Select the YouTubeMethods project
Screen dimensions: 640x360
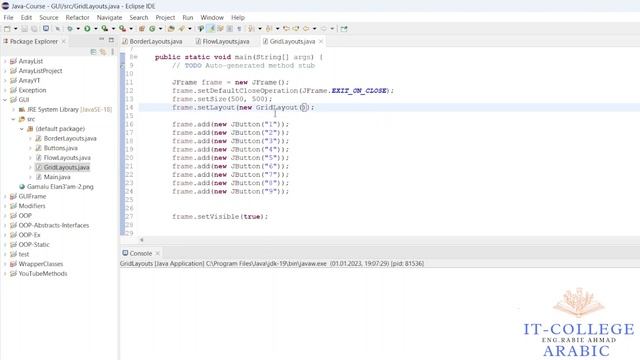click(x=42, y=273)
